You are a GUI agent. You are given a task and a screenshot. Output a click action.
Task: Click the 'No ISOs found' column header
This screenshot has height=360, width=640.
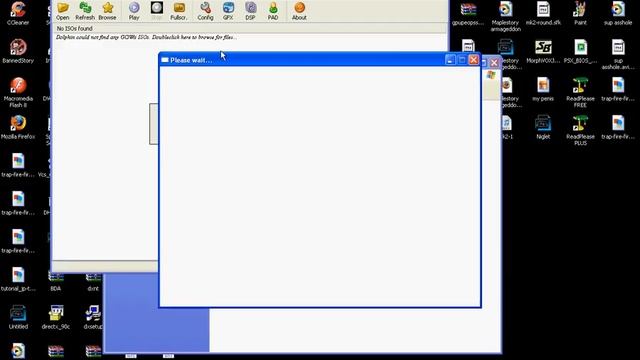(x=250, y=29)
